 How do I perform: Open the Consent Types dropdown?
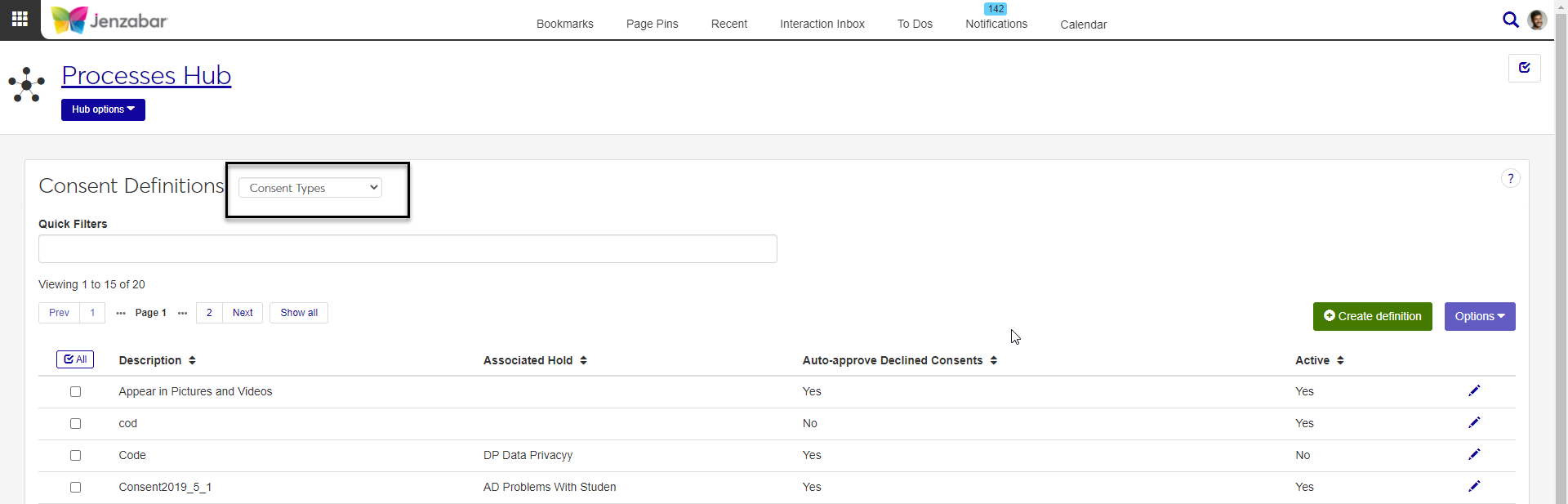click(310, 188)
